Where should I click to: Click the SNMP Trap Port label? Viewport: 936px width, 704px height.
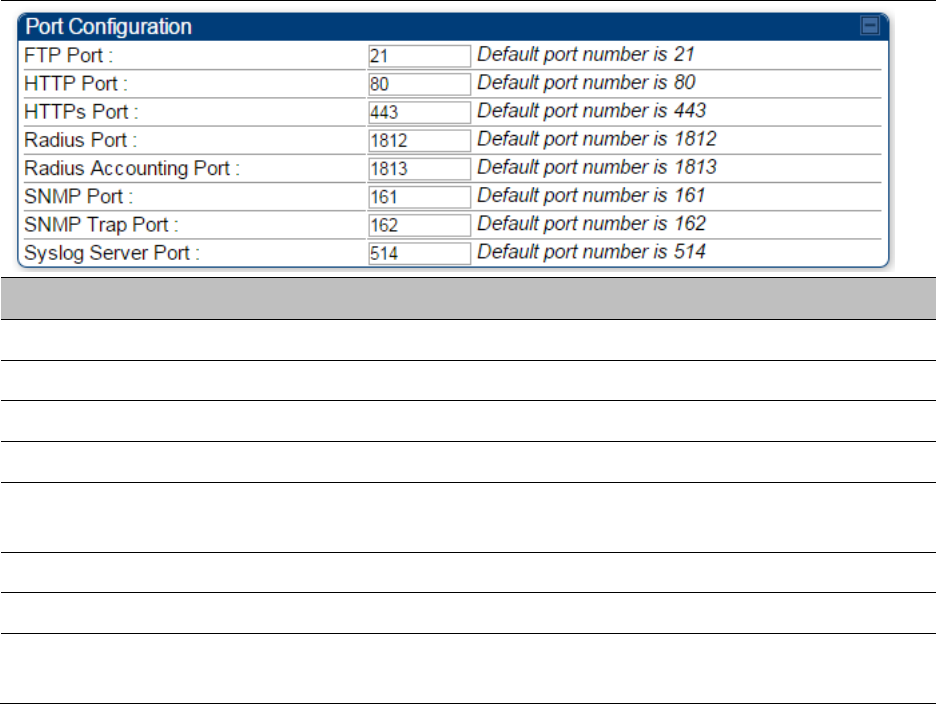coord(101,225)
